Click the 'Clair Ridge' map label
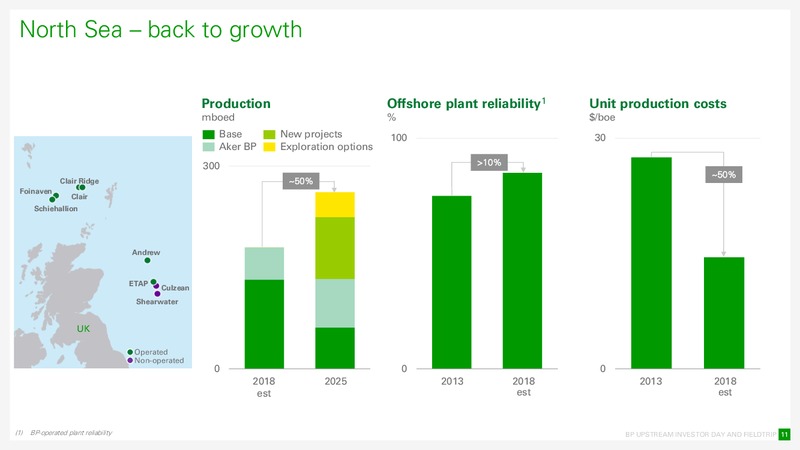 tap(79, 181)
